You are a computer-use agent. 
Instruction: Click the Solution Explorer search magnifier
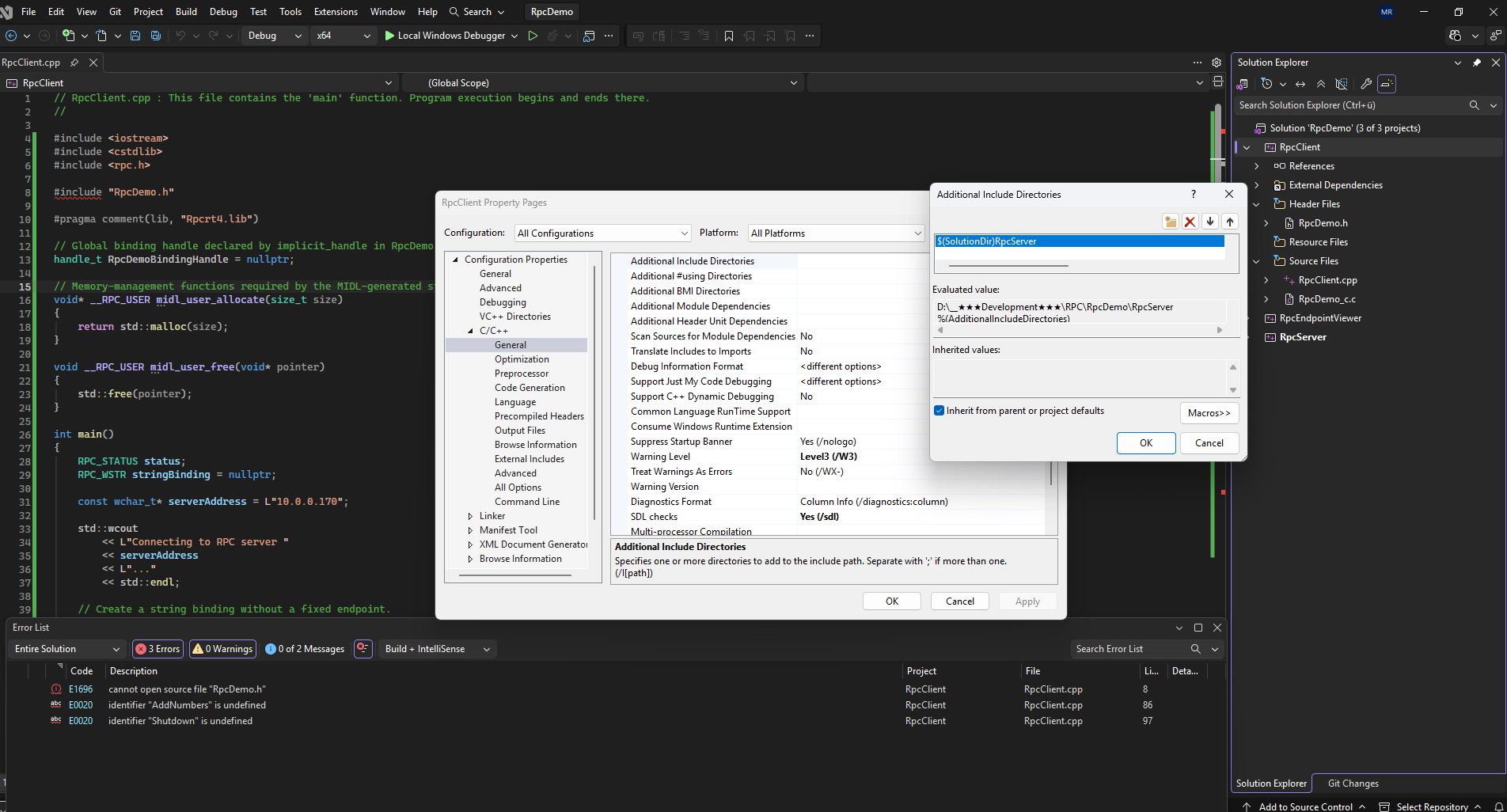pos(1474,105)
